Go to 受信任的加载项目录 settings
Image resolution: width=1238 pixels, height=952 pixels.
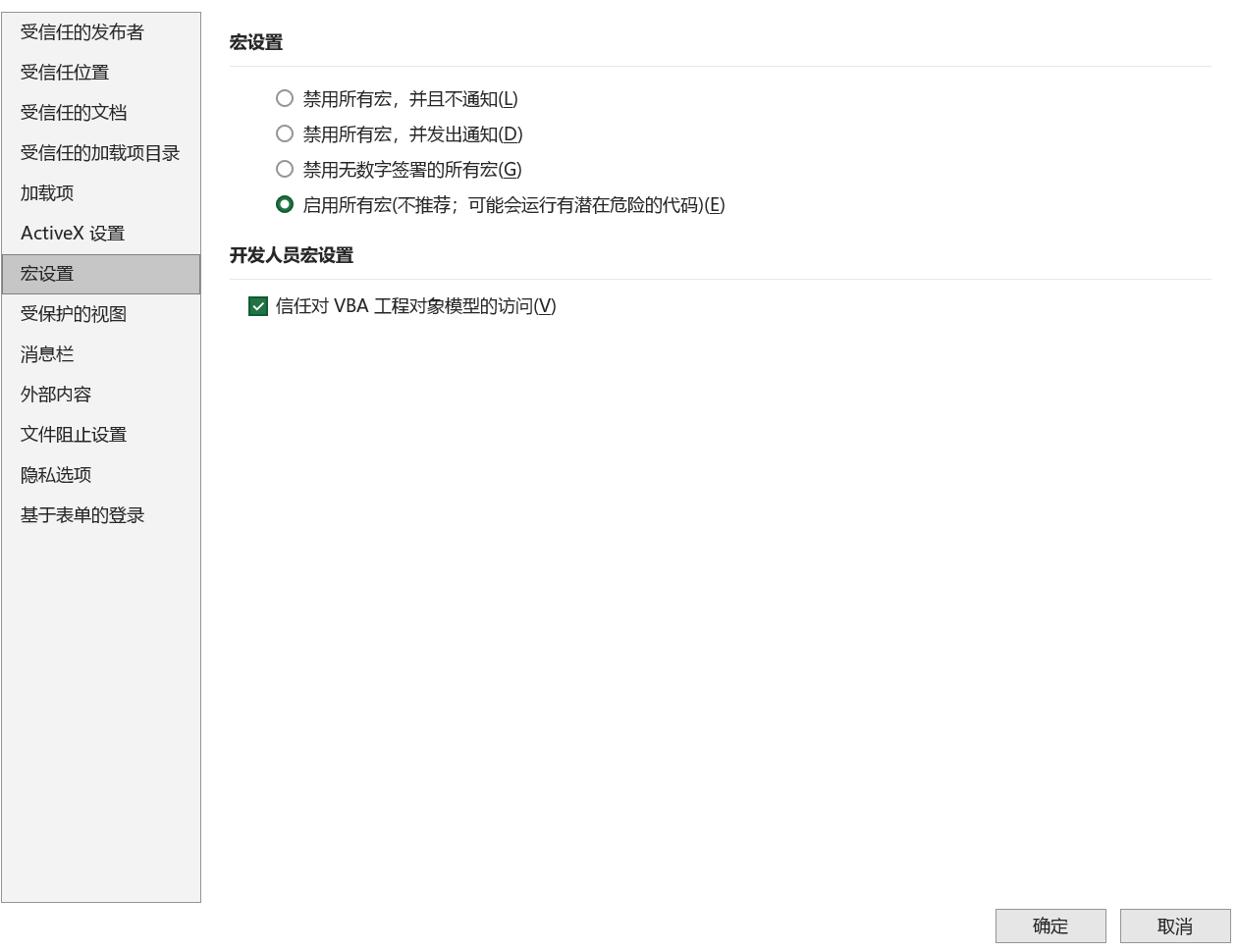[98, 153]
